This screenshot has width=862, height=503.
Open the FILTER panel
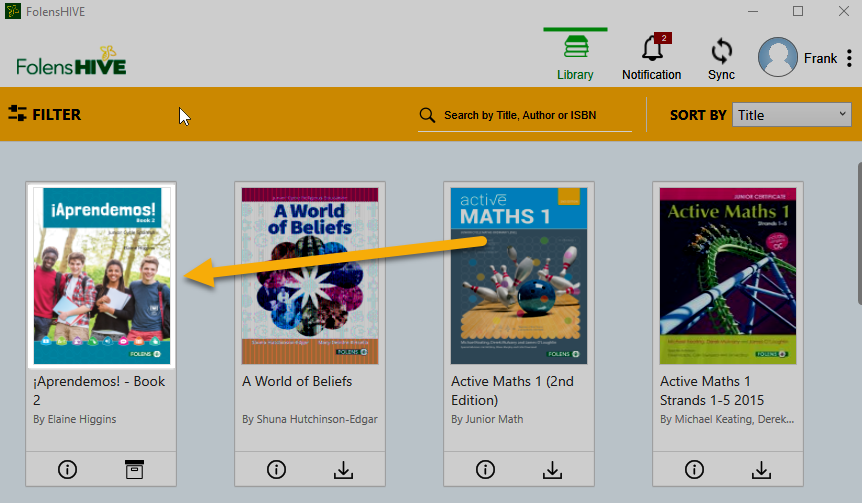pyautogui.click(x=45, y=114)
